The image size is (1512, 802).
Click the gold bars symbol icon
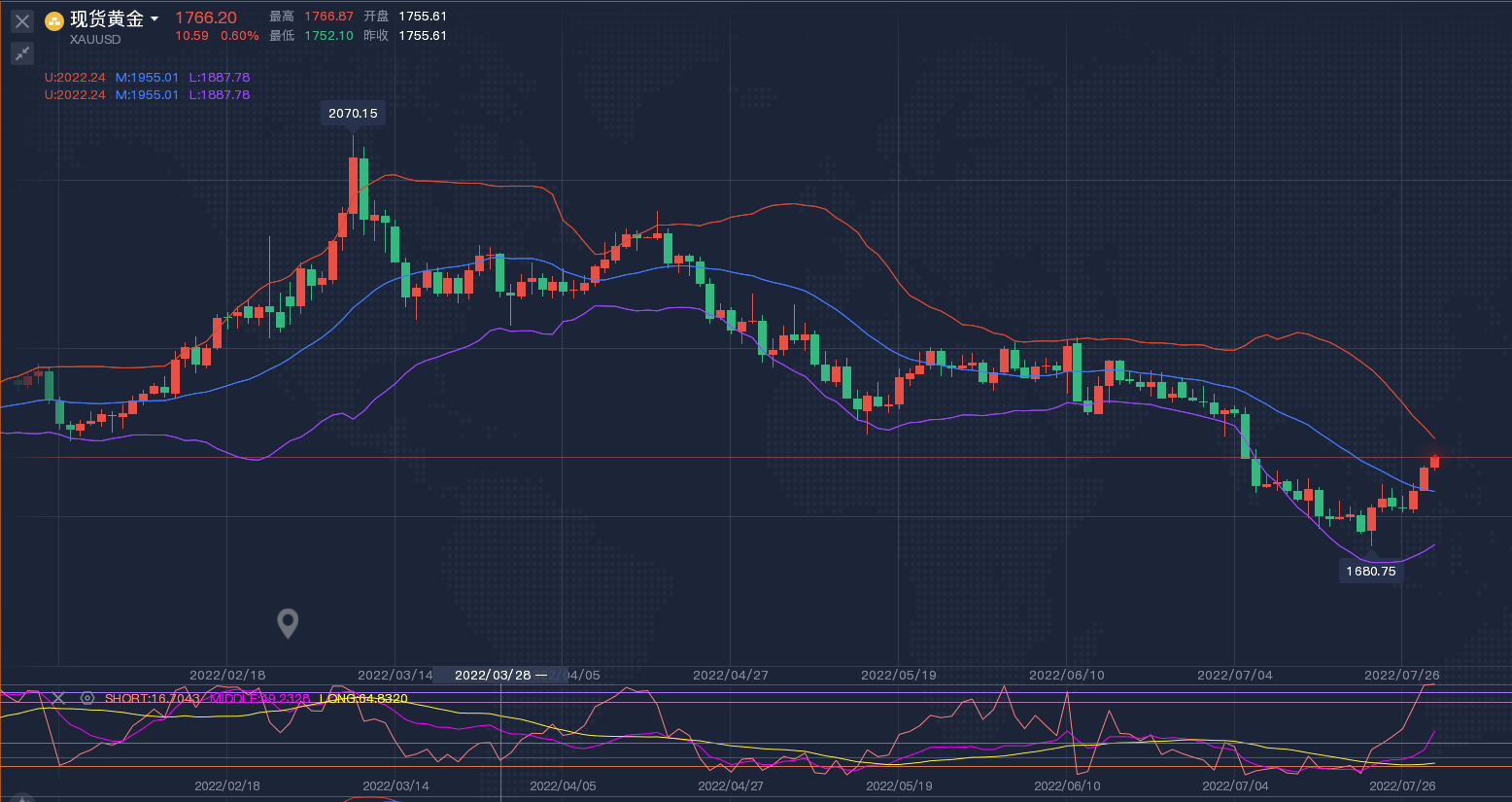(x=54, y=20)
